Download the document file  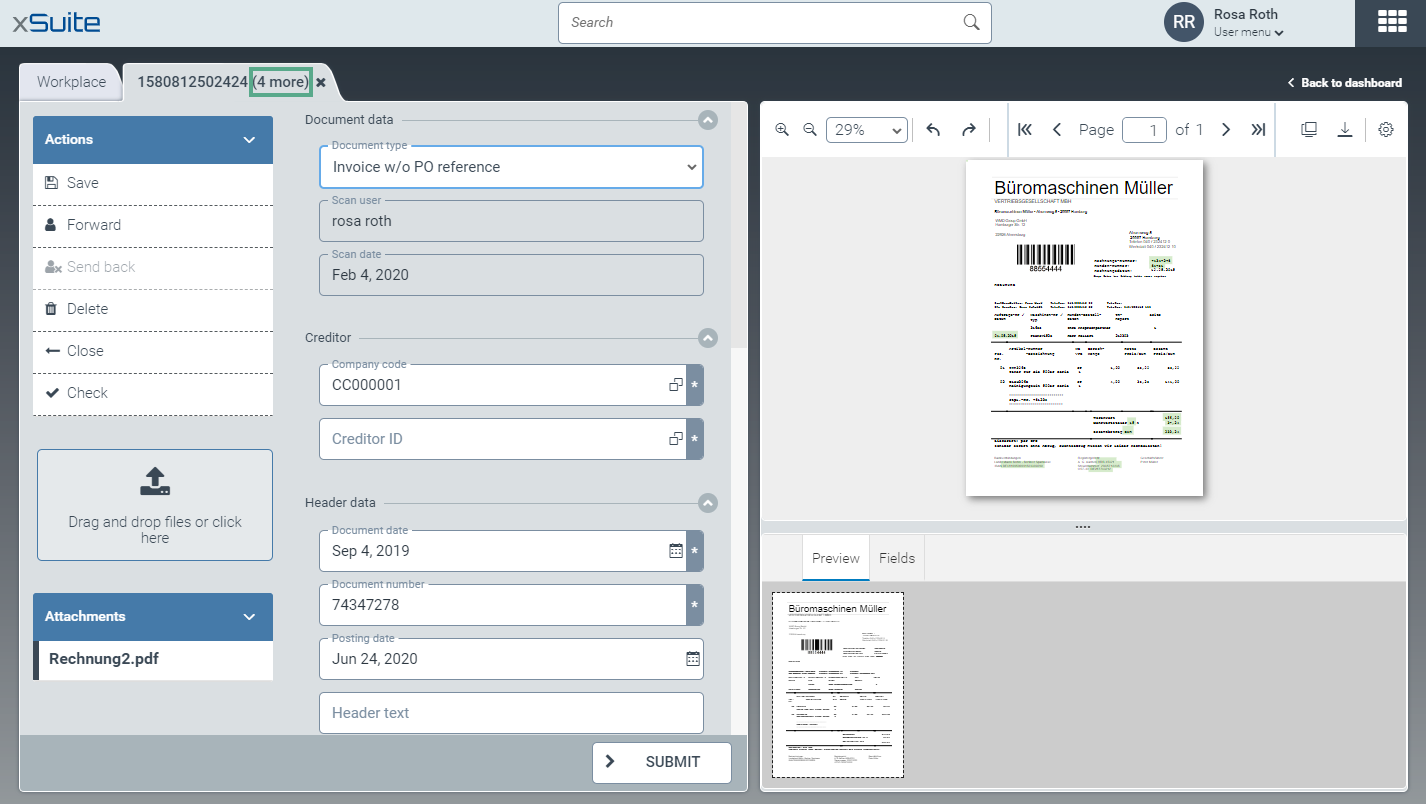click(1345, 130)
